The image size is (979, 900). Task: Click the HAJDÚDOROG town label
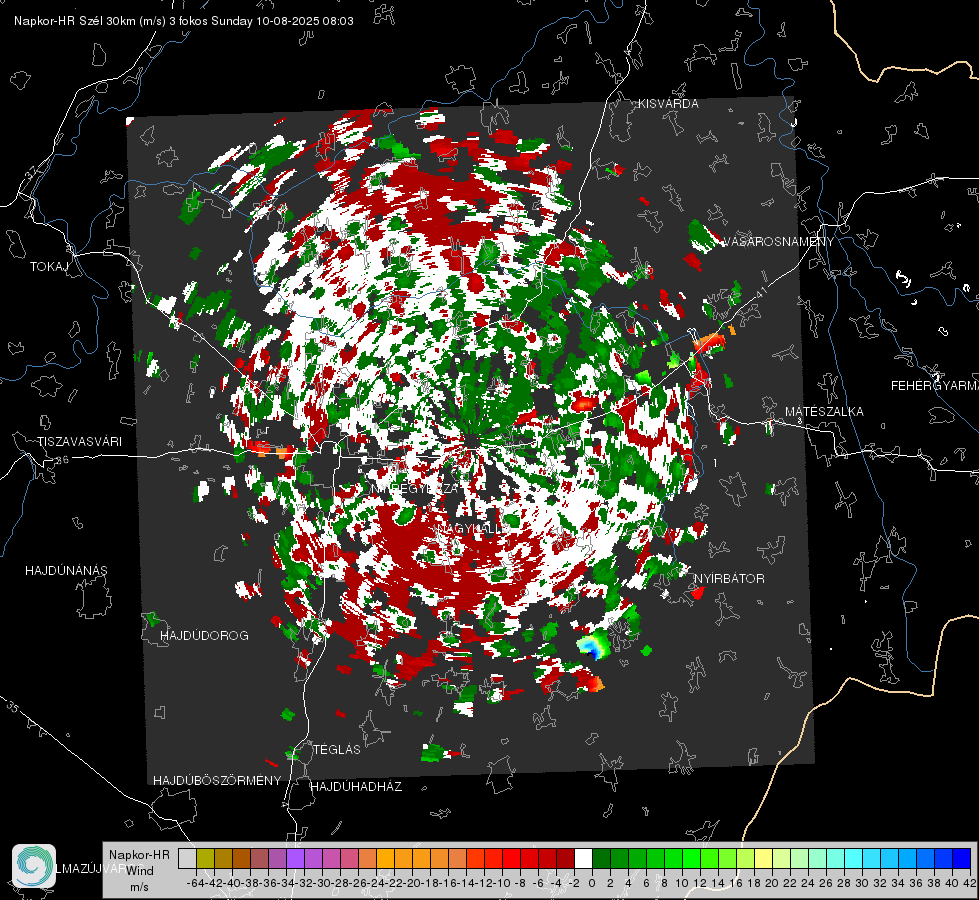(x=204, y=636)
